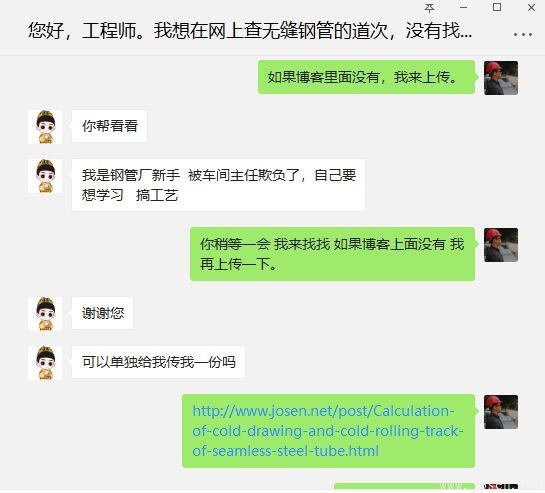This screenshot has height=493, width=545.
Task: Maximize the chat window
Action: point(497,7)
